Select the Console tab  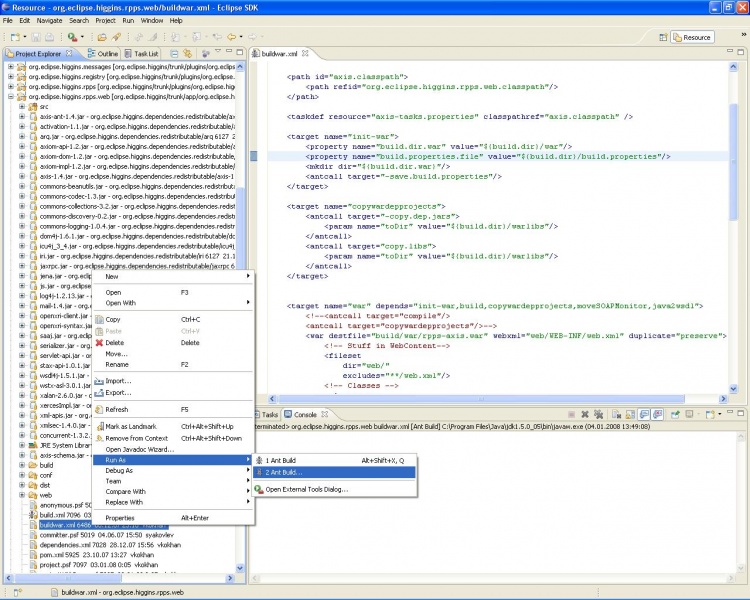coord(306,414)
